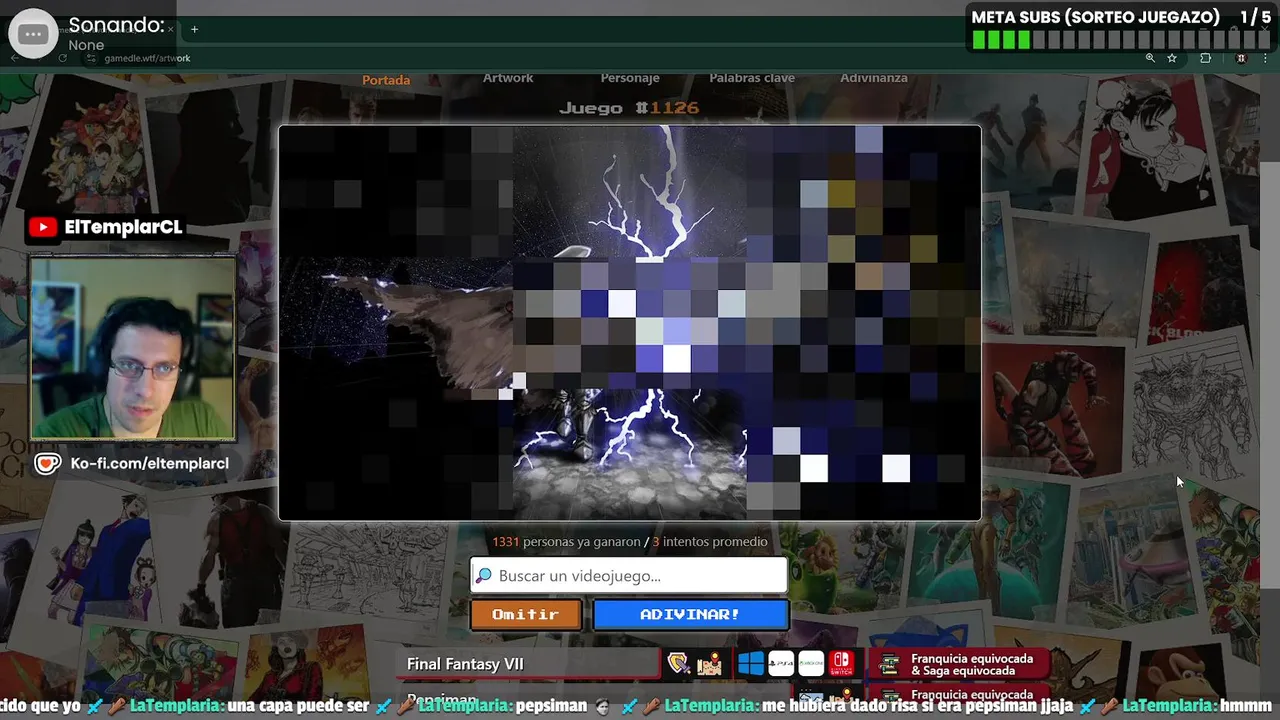Click the PS4 platform icon on the Final Fantasy VII row
The image size is (1280, 720).
click(x=781, y=664)
